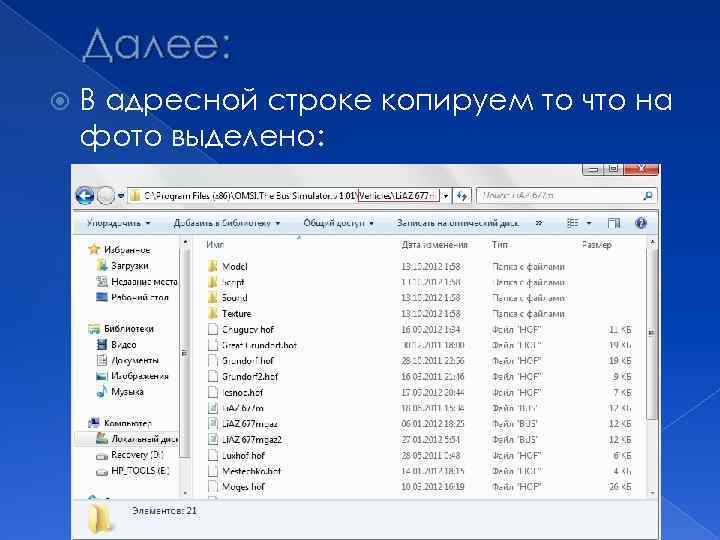Select the Grundorf.hof file icon
720x540 pixels.
[213, 361]
